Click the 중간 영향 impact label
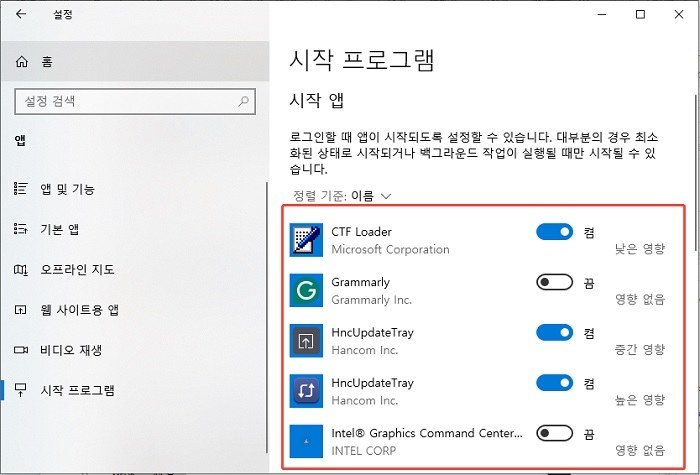 coord(640,349)
